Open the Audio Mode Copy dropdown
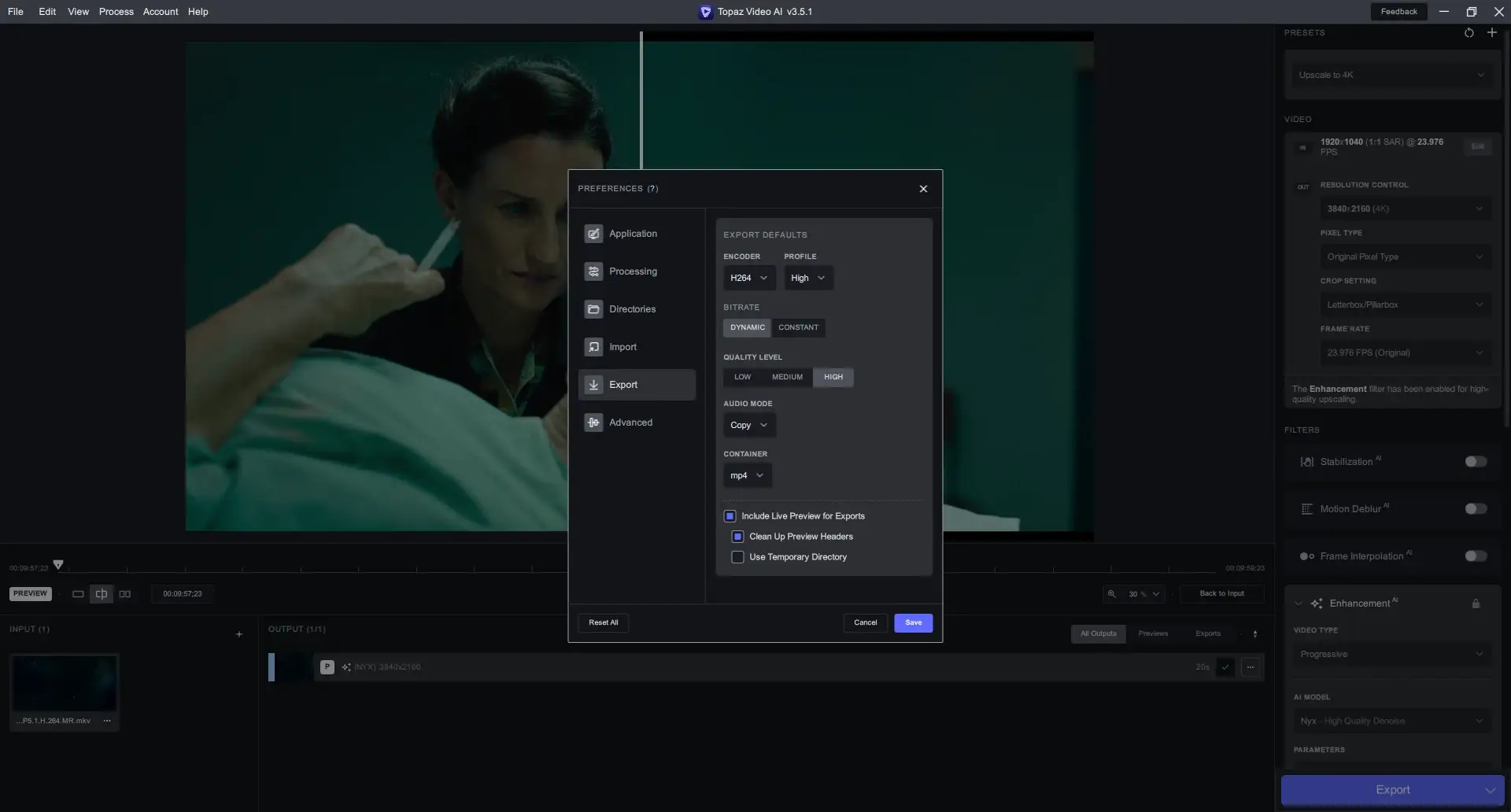The image size is (1511, 812). coord(749,425)
